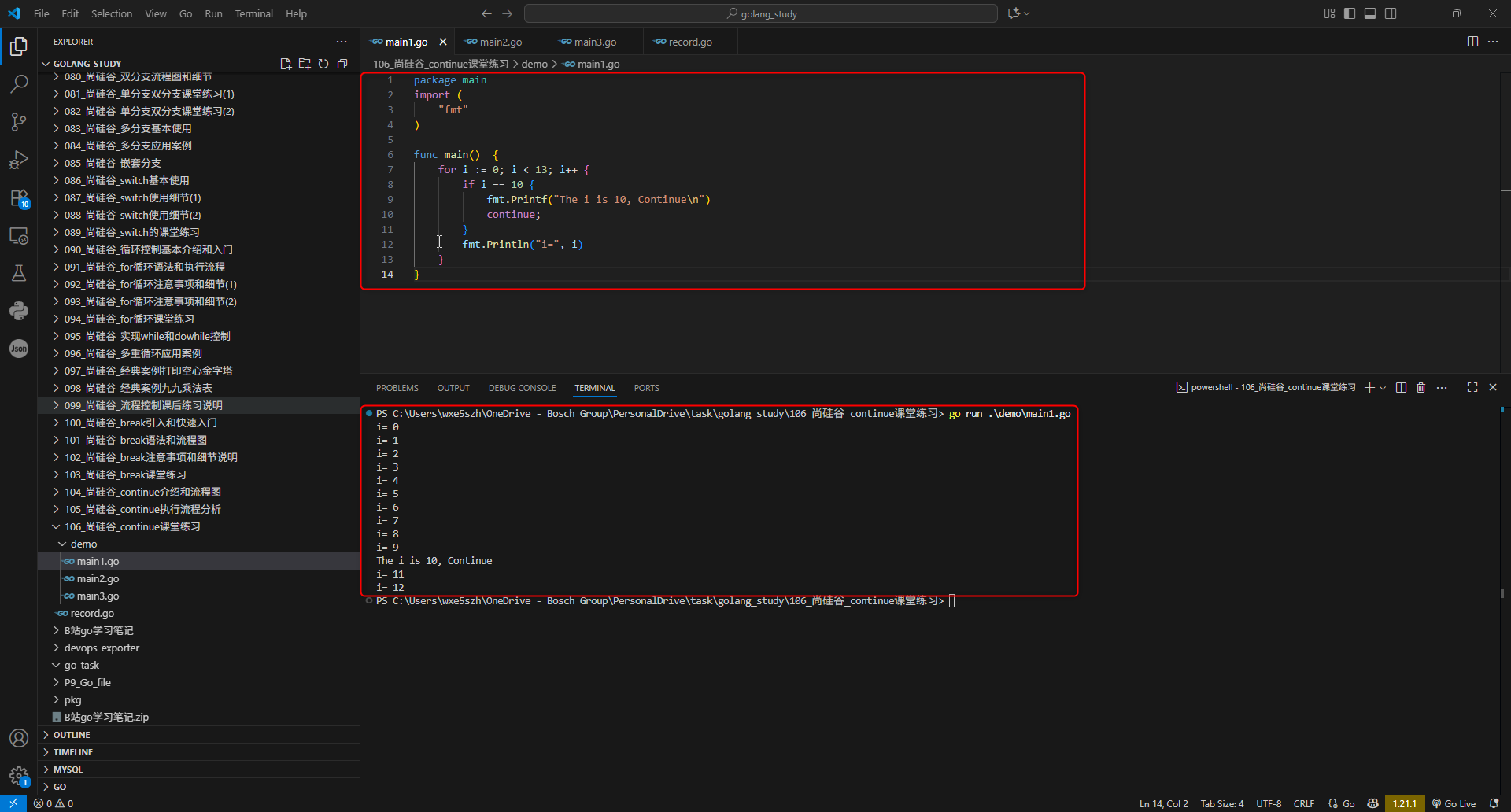Expand the OUTLINE section

coord(198,735)
